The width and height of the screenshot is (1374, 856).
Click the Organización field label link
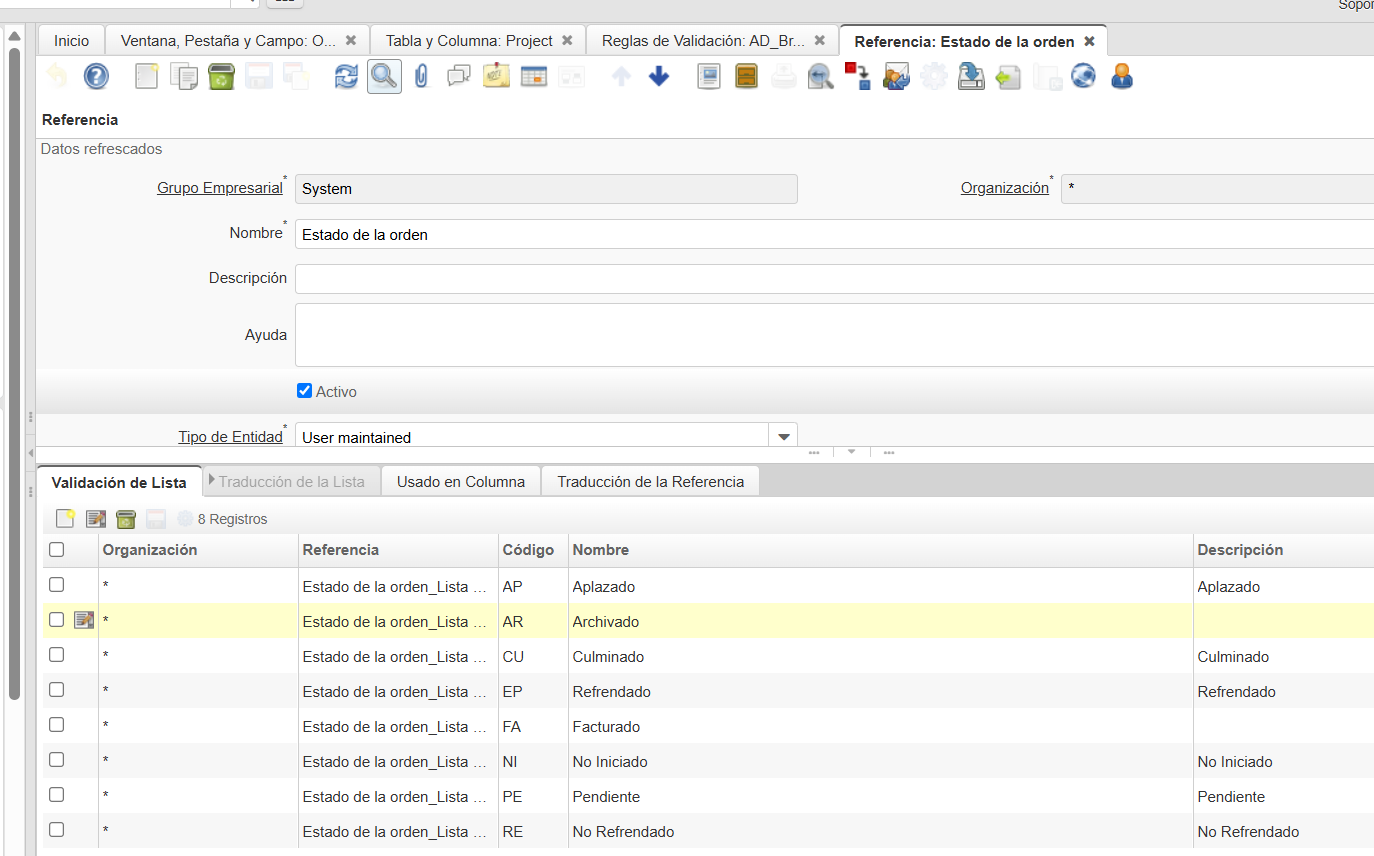click(x=1004, y=188)
